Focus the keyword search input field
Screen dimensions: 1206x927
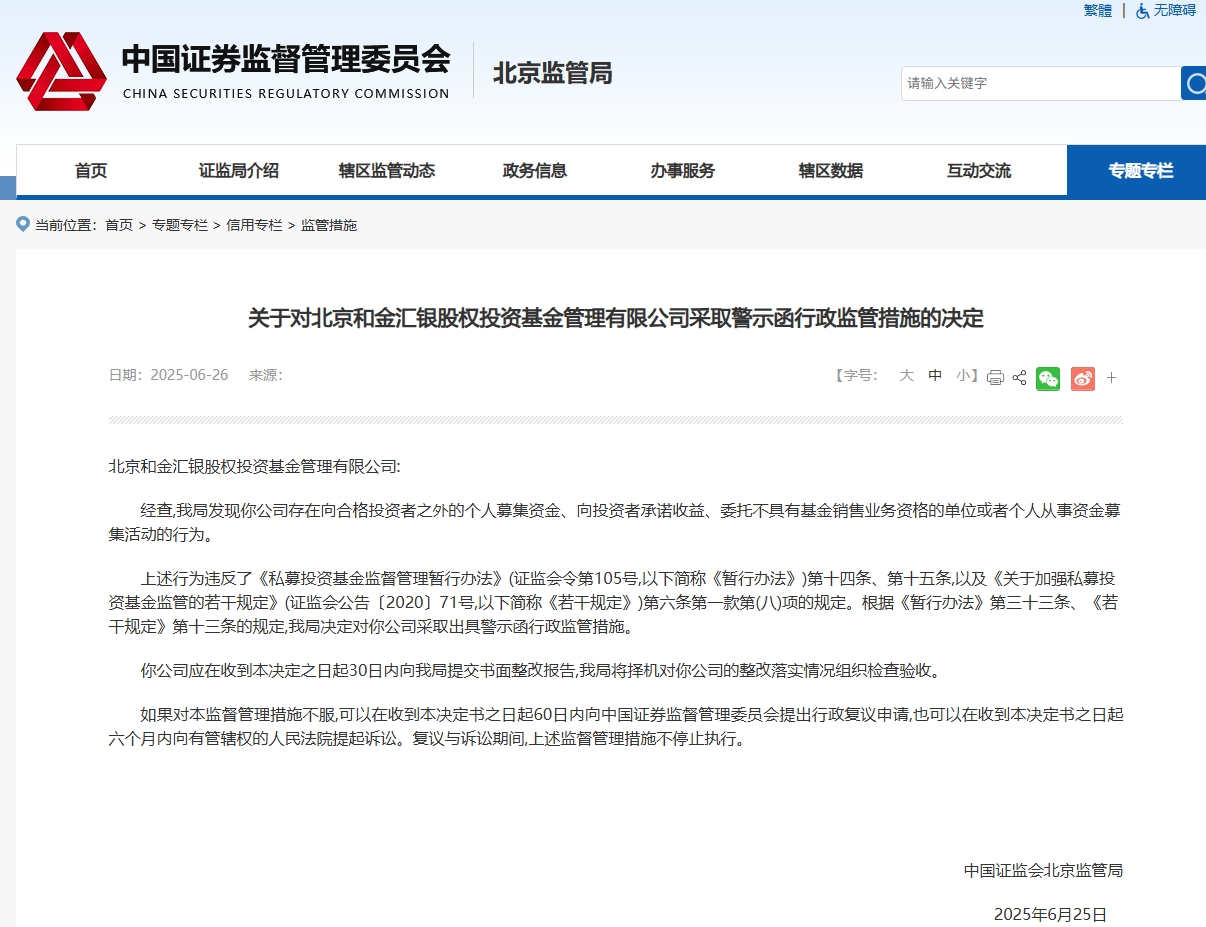1041,83
